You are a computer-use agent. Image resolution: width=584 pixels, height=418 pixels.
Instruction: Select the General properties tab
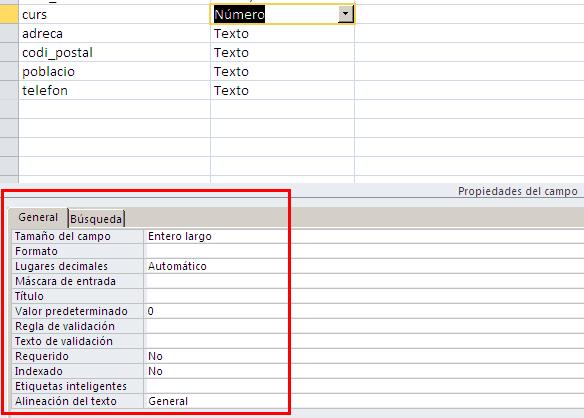point(38,217)
